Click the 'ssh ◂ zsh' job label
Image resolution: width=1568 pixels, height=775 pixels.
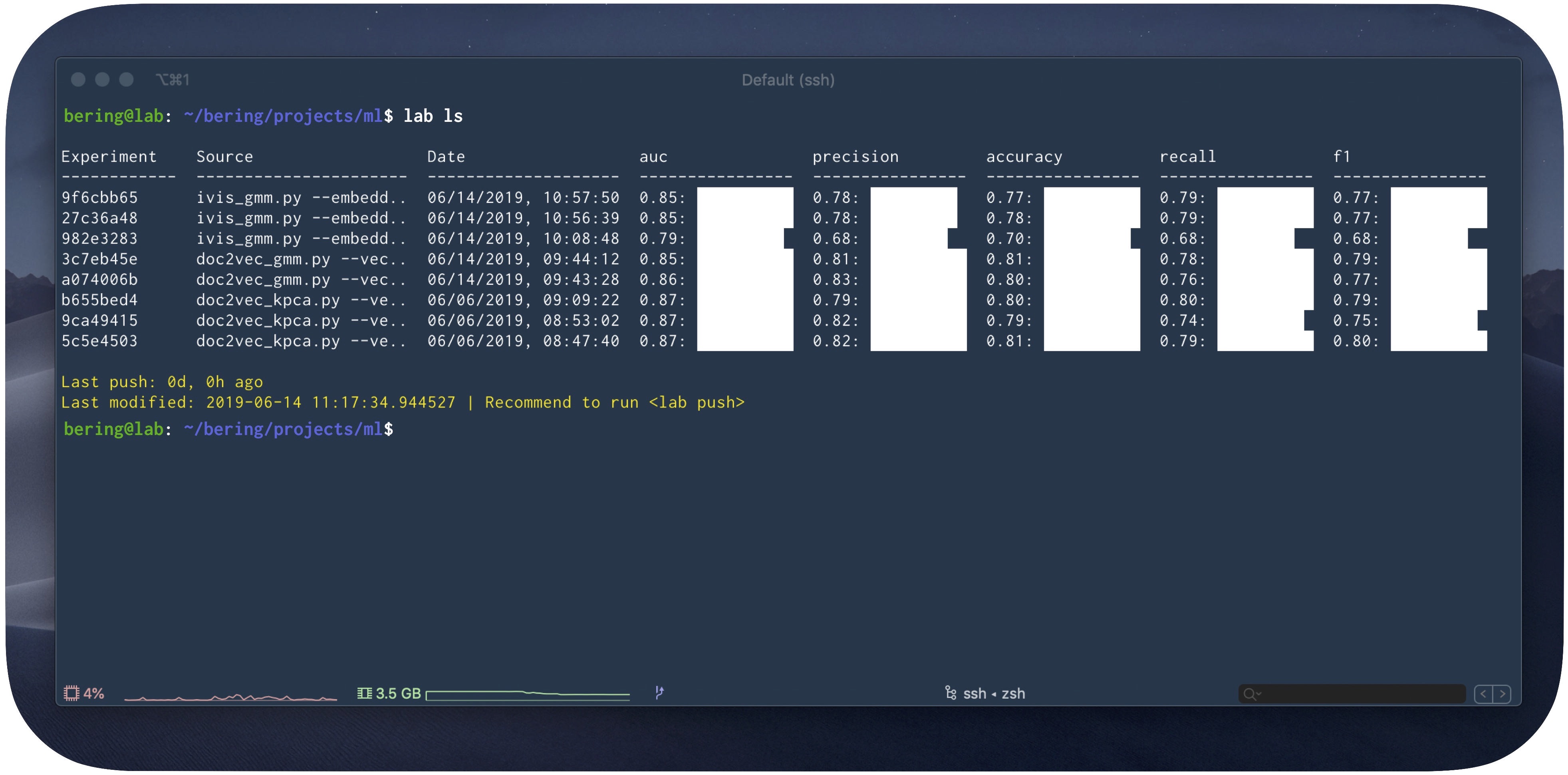994,694
